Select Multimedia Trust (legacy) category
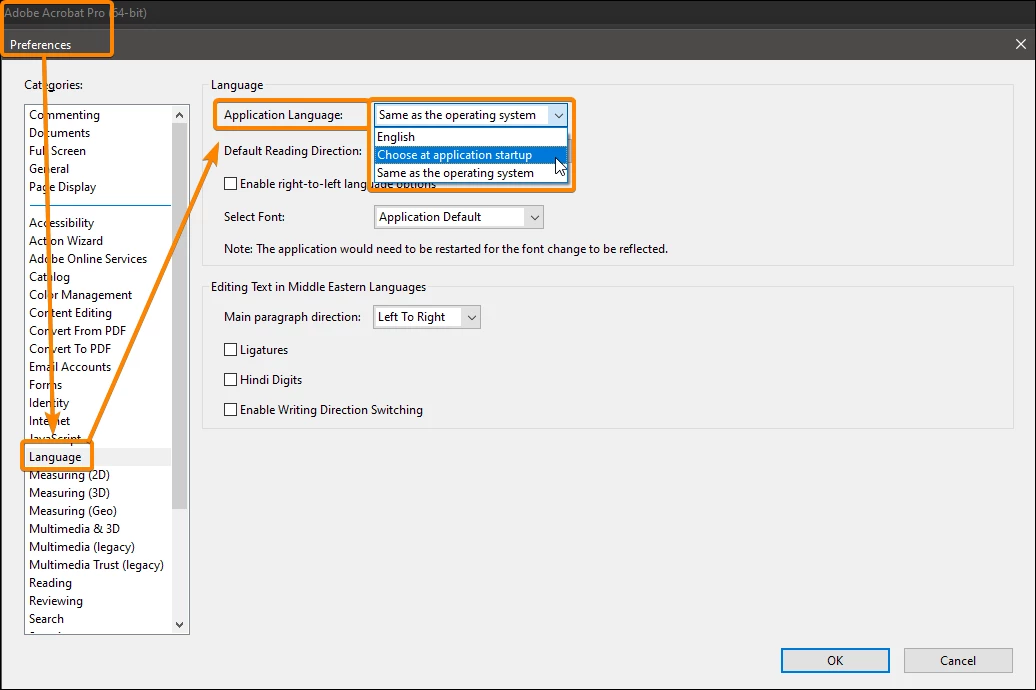The height and width of the screenshot is (690, 1036). 96,565
